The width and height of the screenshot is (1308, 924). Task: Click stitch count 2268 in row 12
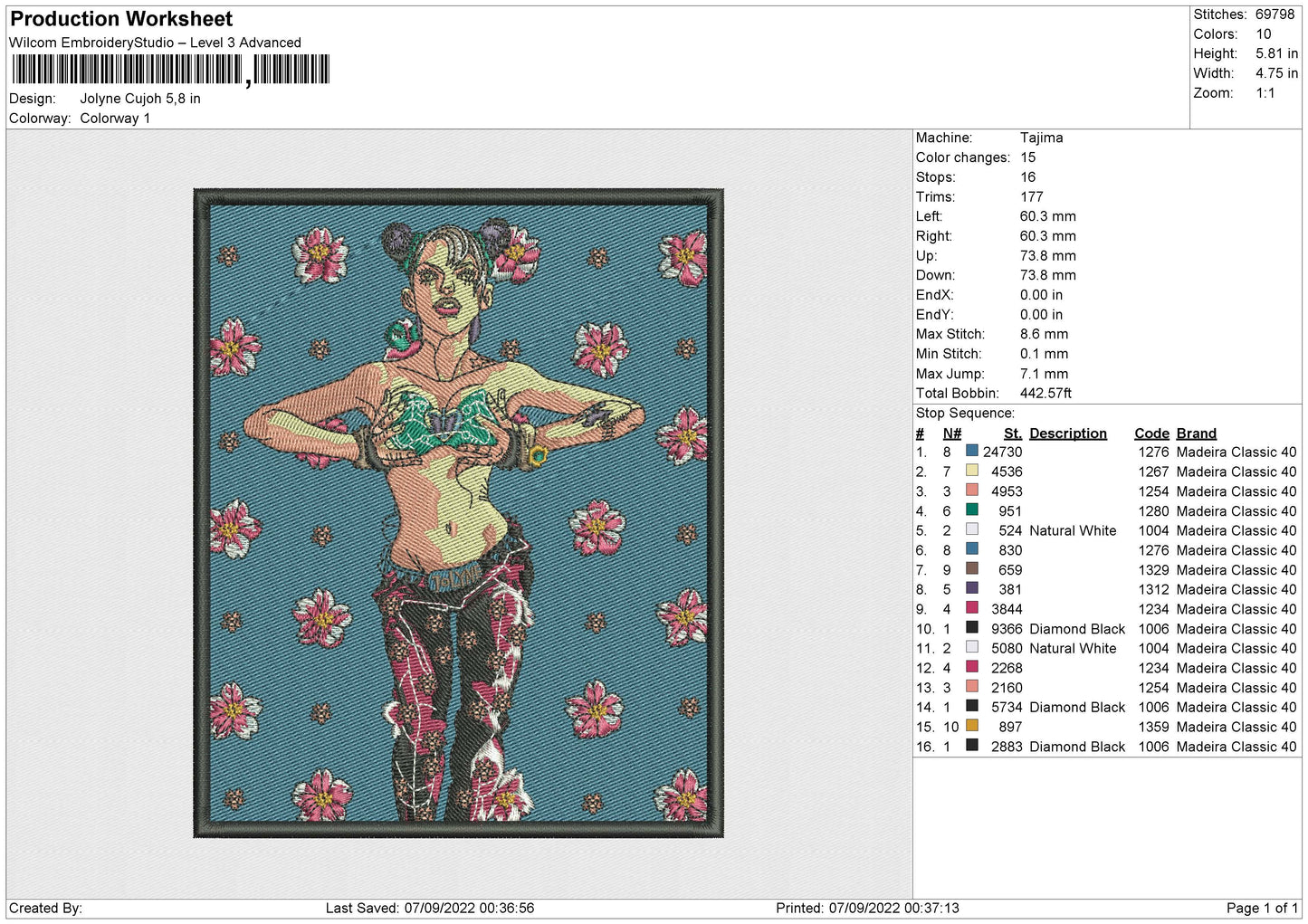tap(1007, 668)
